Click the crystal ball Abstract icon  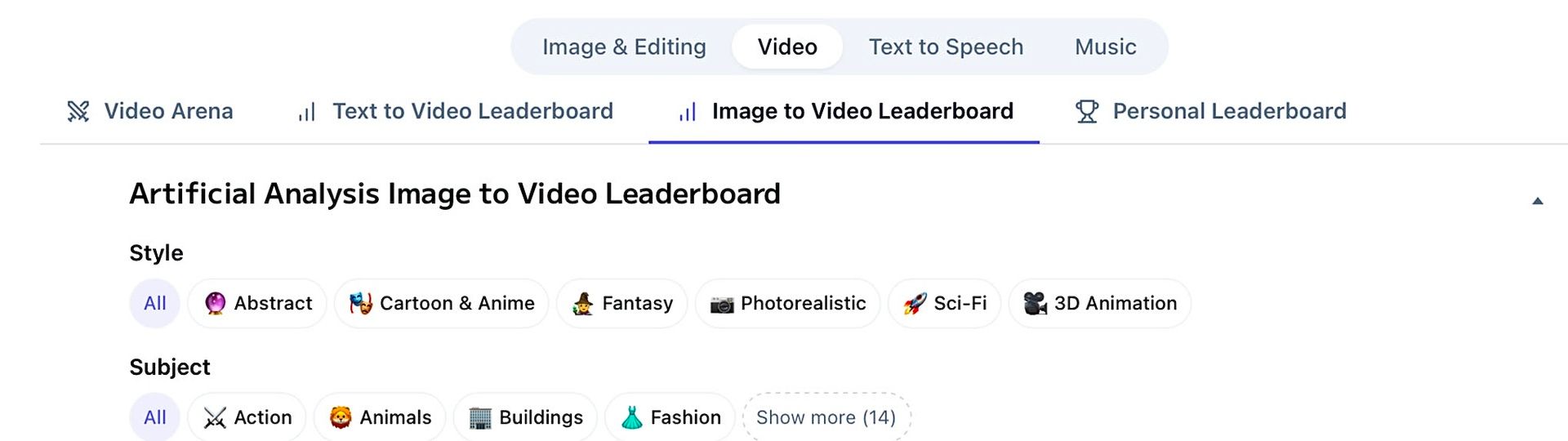(215, 304)
